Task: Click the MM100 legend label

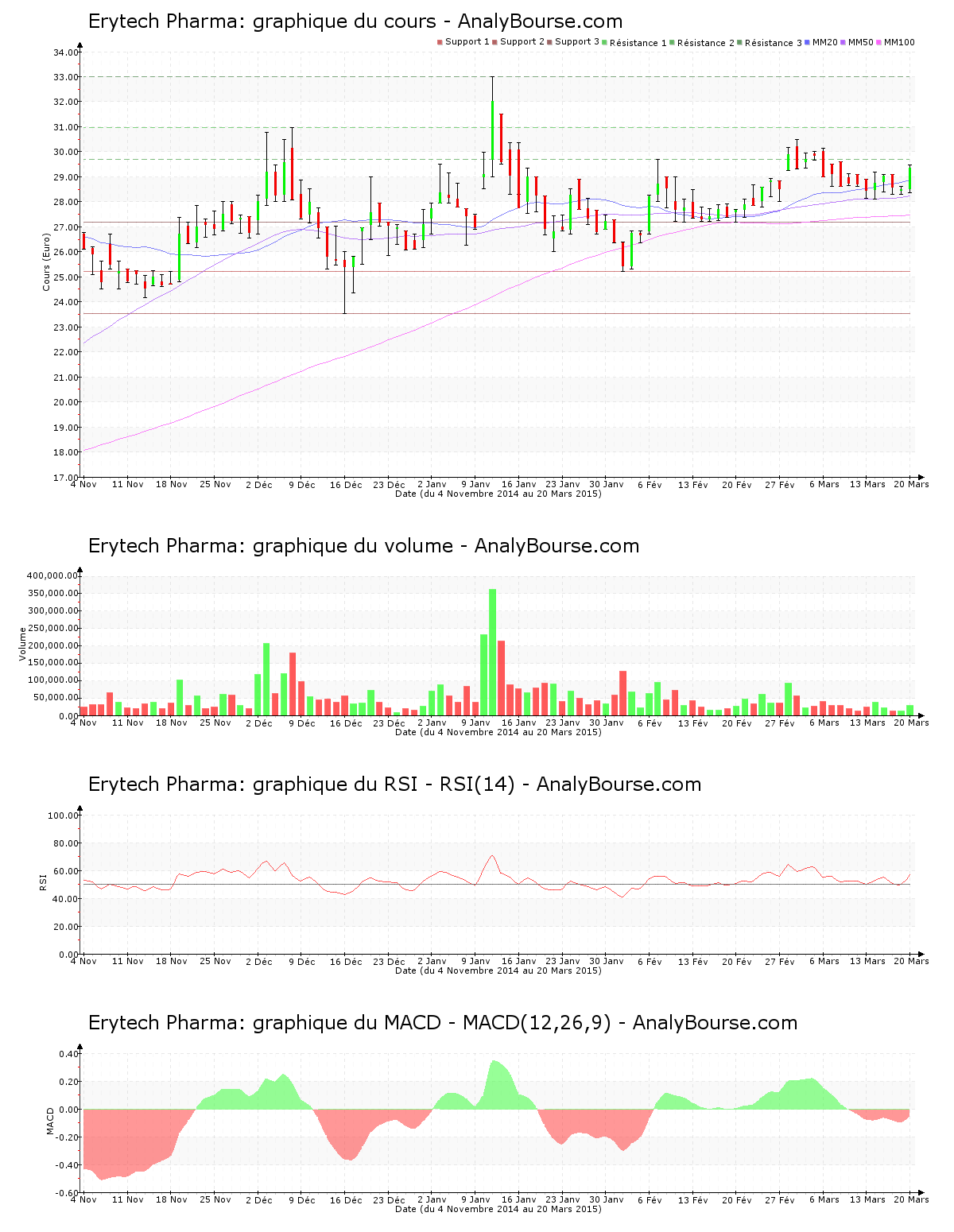Action: (x=899, y=42)
